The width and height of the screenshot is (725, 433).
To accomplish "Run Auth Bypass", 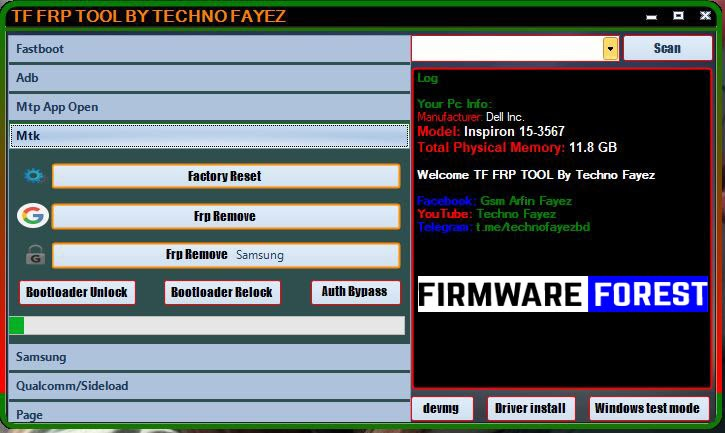I will pyautogui.click(x=355, y=292).
